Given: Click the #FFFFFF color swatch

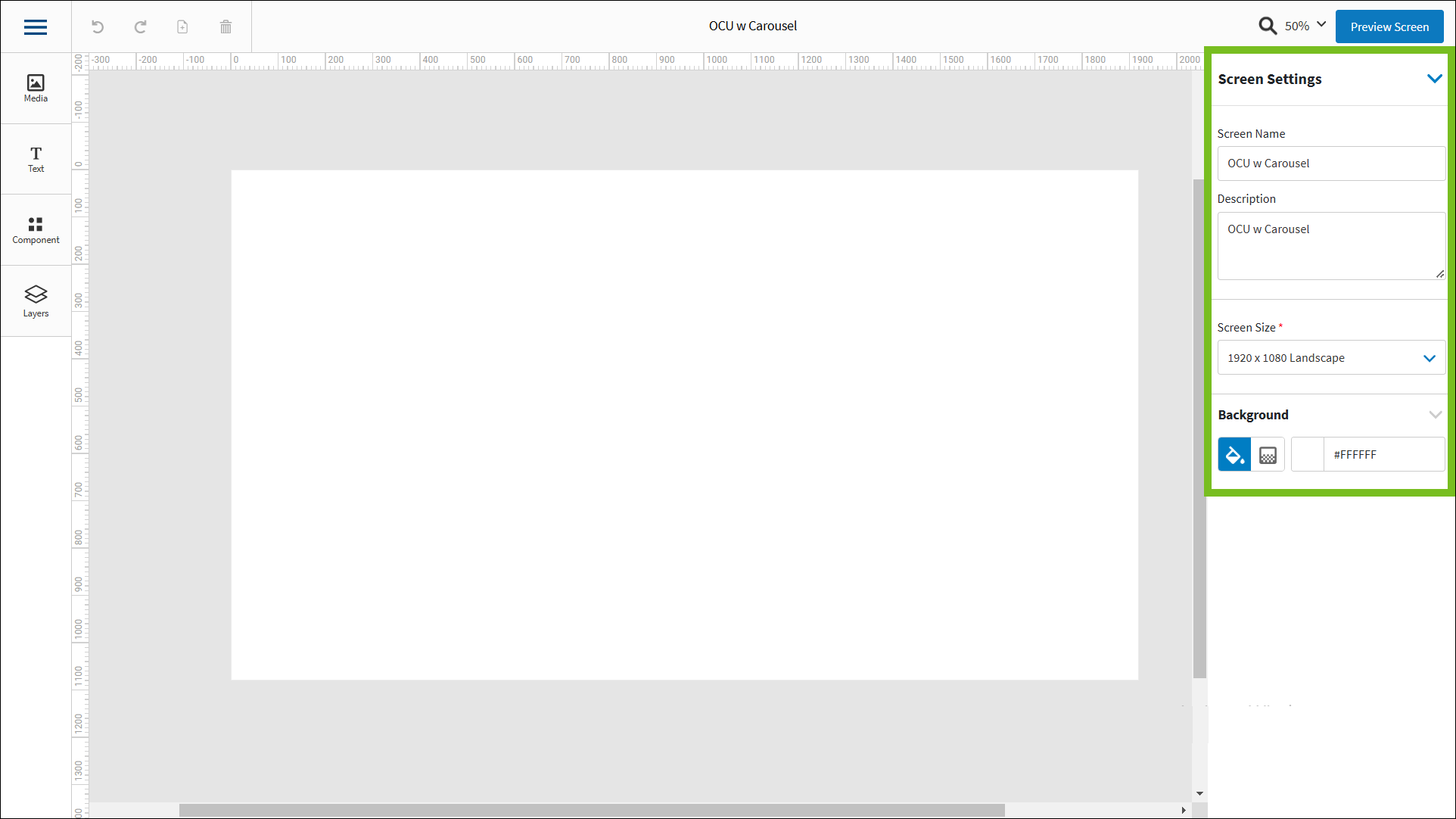Looking at the screenshot, I should [1308, 454].
